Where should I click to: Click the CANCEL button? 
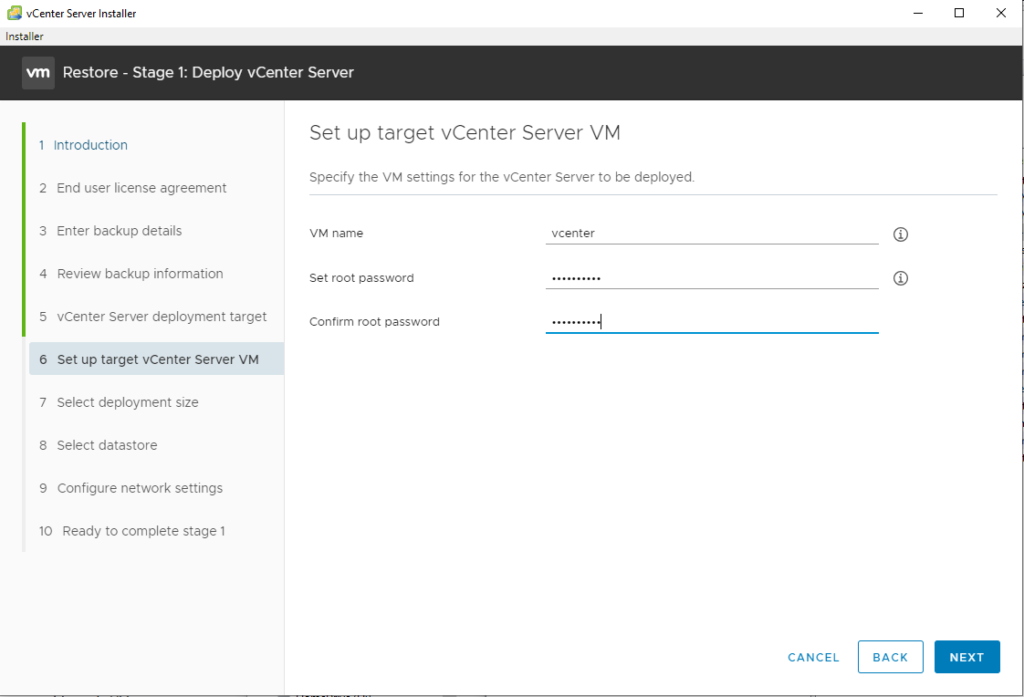click(x=813, y=657)
